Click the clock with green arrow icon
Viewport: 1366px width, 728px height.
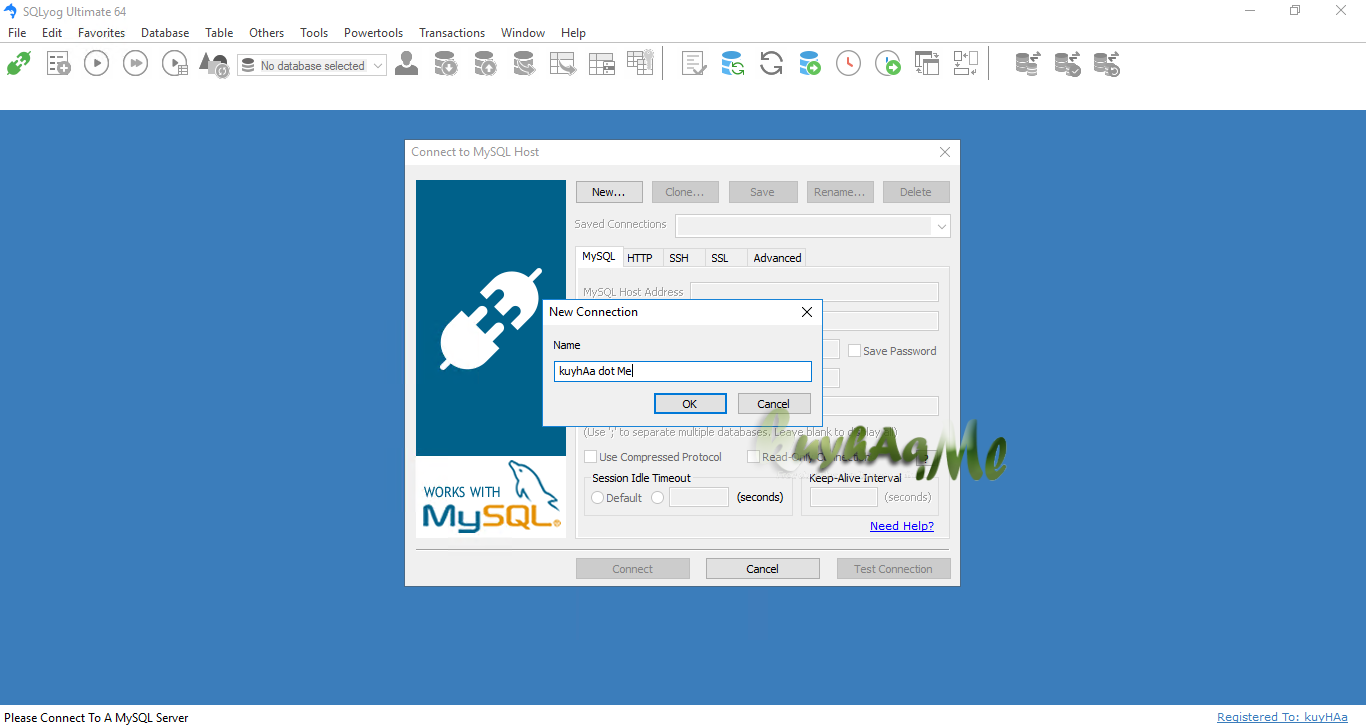click(888, 64)
